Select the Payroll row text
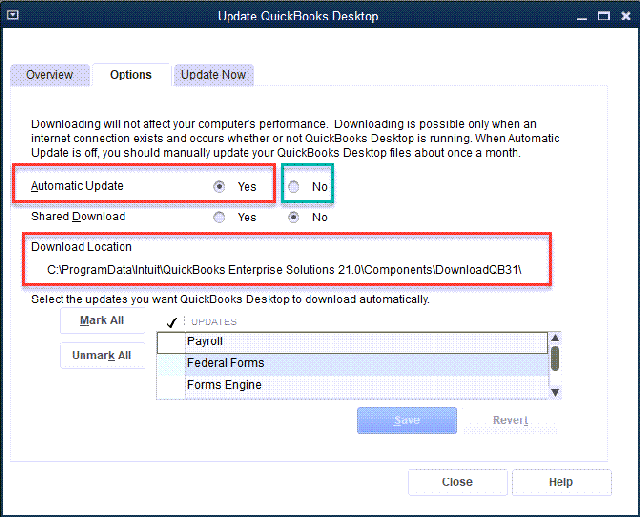Image resolution: width=640 pixels, height=517 pixels. (x=205, y=341)
